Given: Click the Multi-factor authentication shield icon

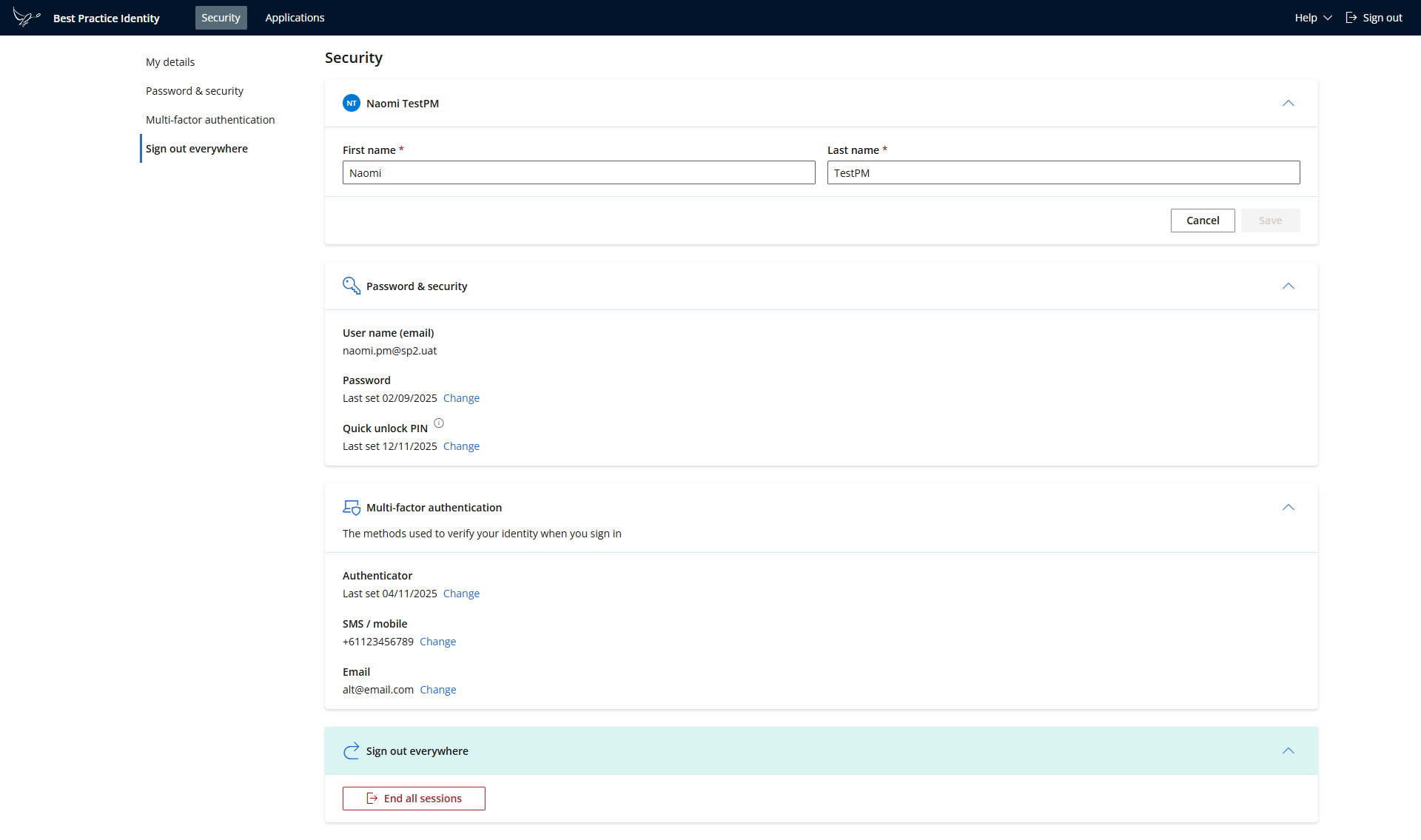Looking at the screenshot, I should pos(352,508).
